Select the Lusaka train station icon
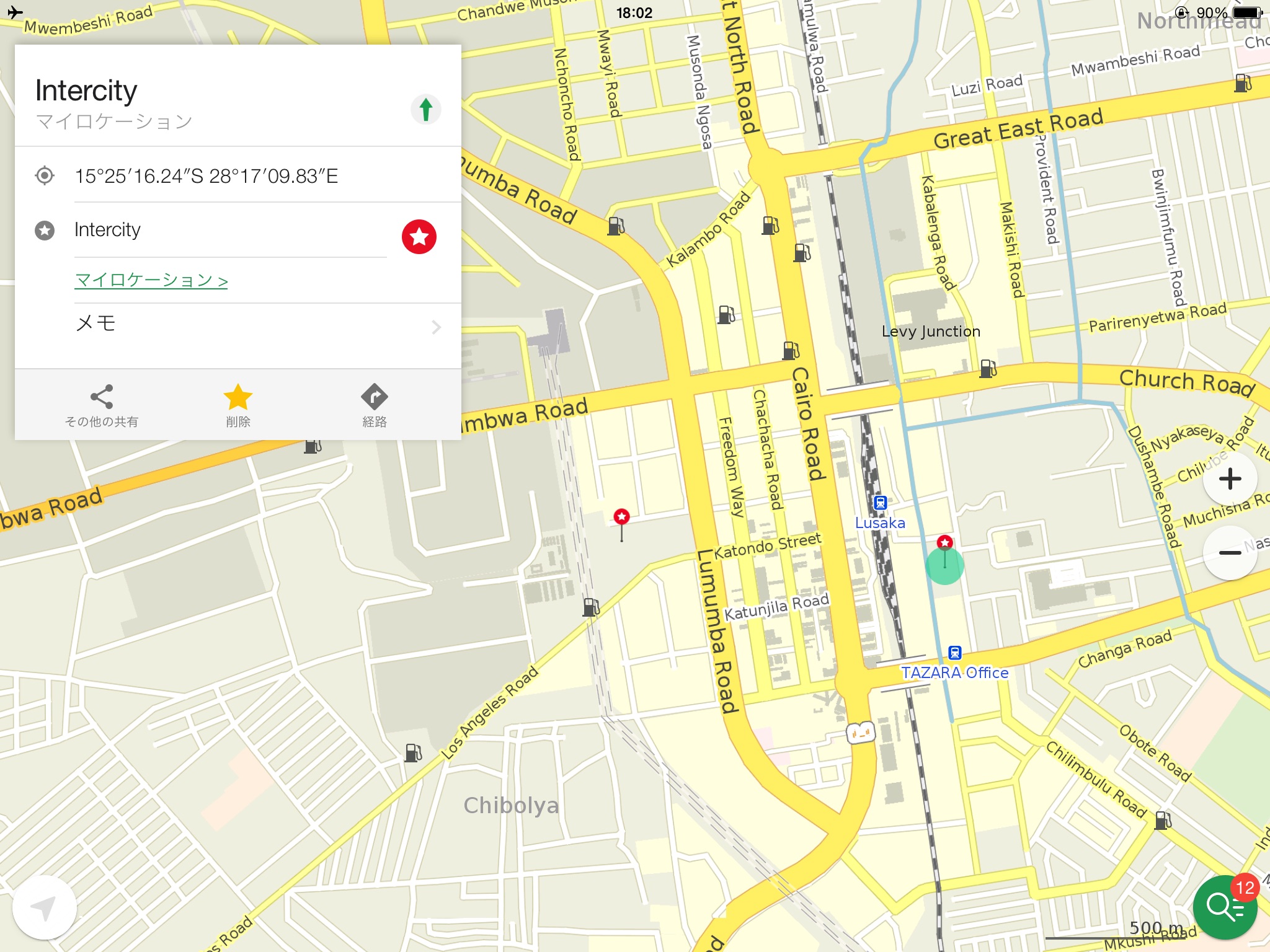Viewport: 1270px width, 952px height. click(880, 503)
